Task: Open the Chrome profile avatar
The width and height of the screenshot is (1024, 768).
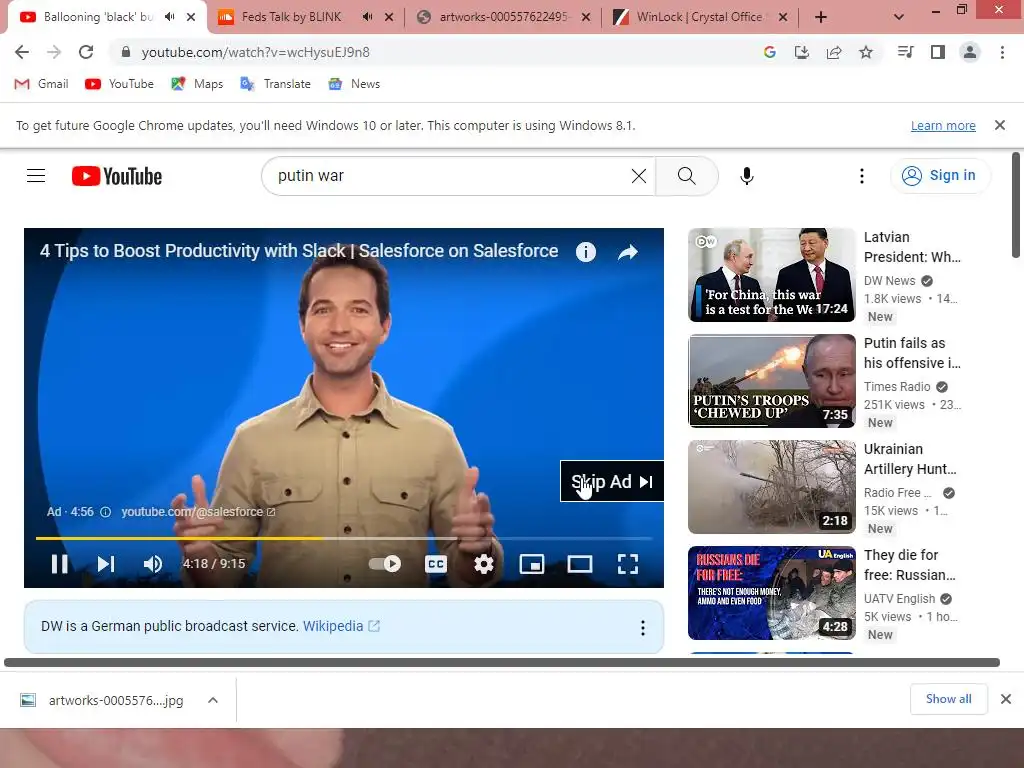Action: (x=970, y=52)
